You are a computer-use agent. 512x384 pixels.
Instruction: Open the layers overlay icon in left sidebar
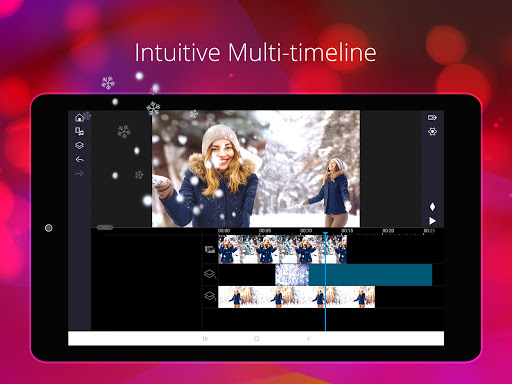pyautogui.click(x=79, y=146)
